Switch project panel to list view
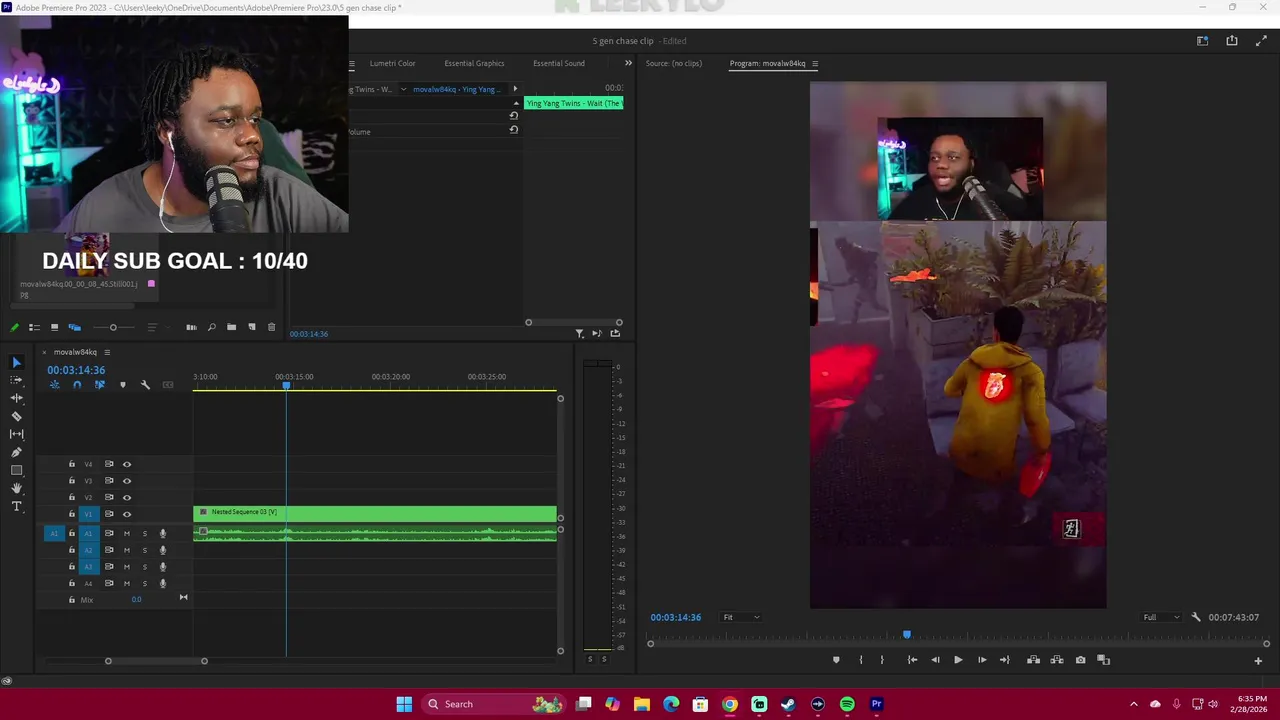 point(34,327)
